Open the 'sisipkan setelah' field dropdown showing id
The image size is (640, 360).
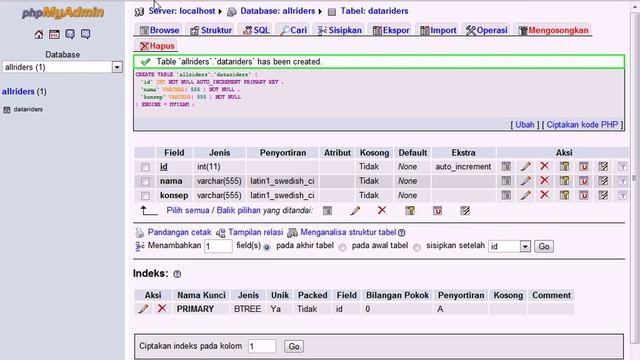coord(509,247)
